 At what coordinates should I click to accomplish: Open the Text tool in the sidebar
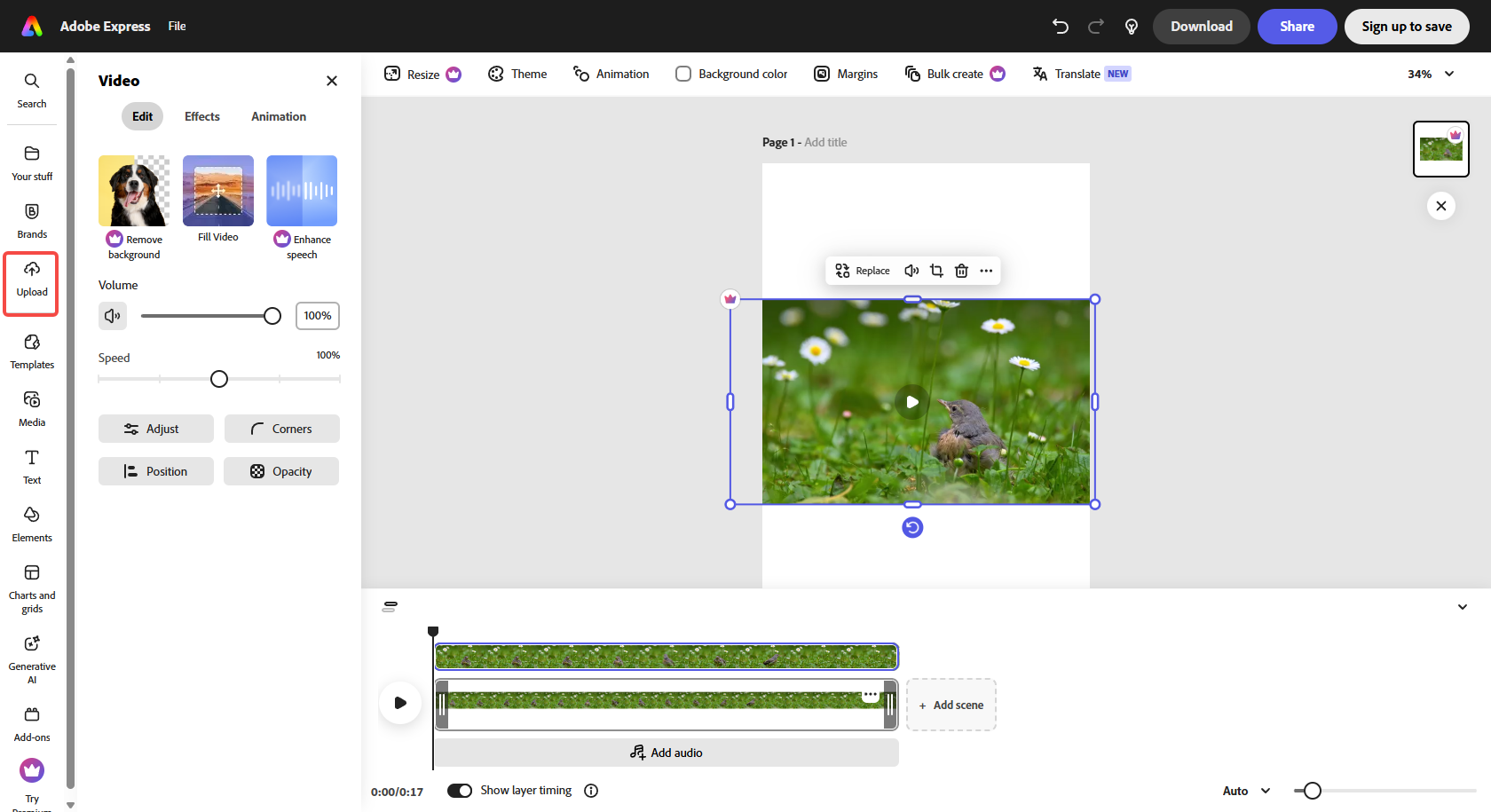31,466
